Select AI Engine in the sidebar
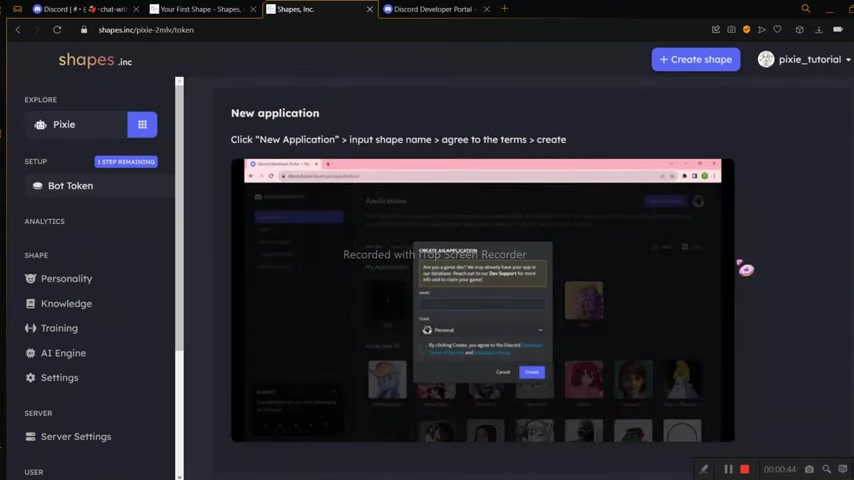The width and height of the screenshot is (854, 480). click(x=63, y=353)
